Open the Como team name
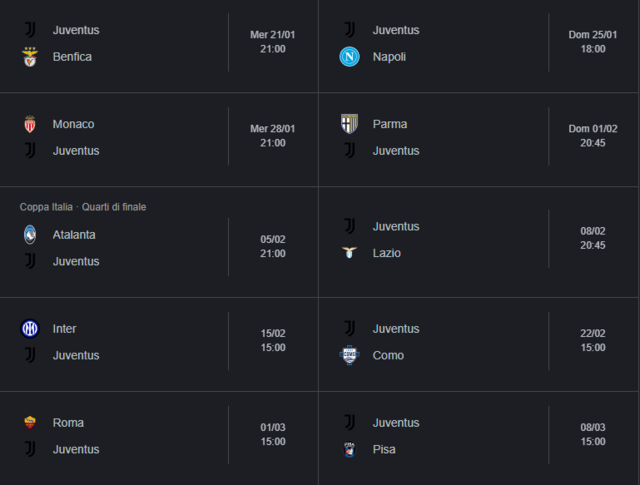Screen dimensions: 640x485 388,355
